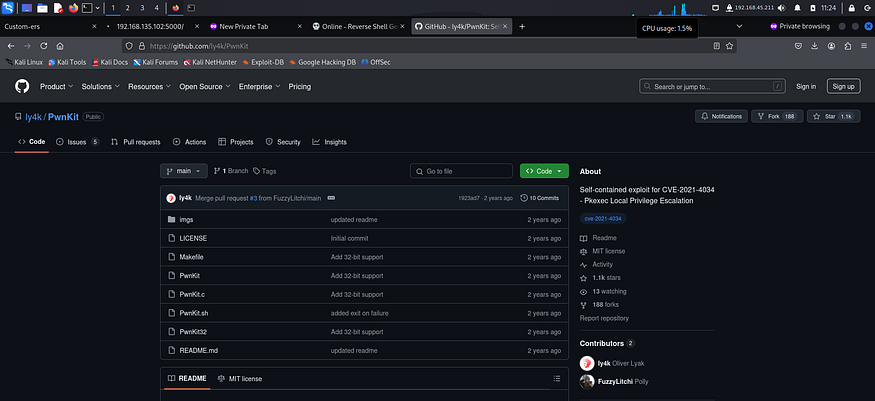Open the Pull requests tab

pos(136,142)
